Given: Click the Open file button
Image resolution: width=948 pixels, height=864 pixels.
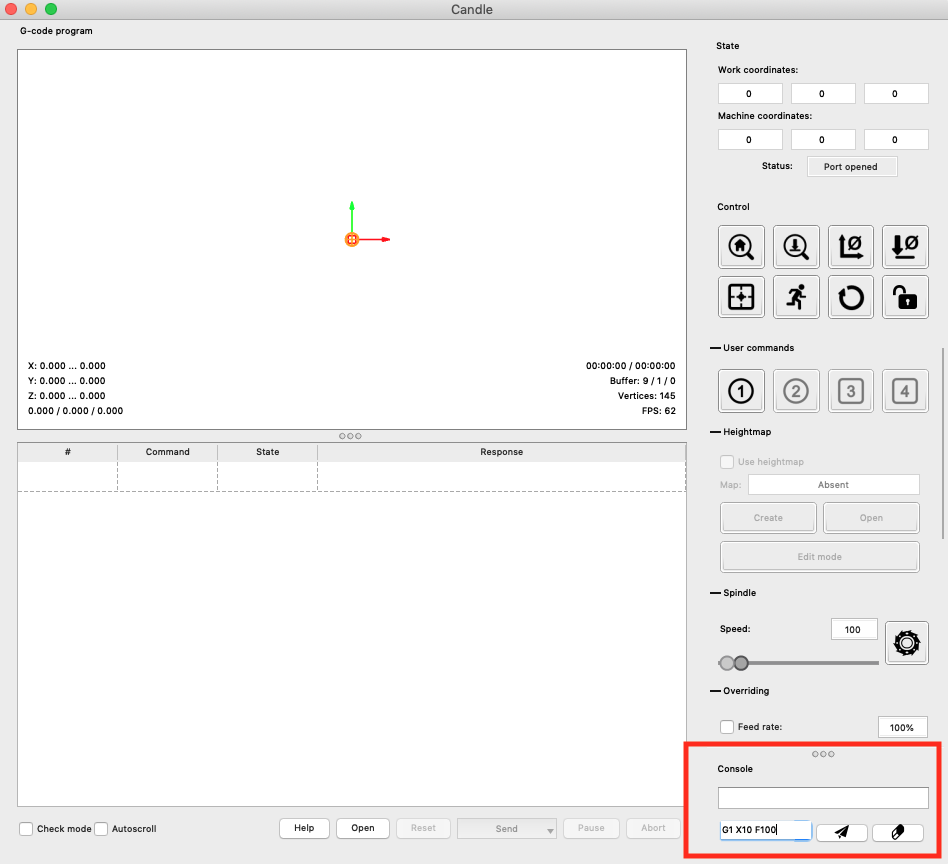Looking at the screenshot, I should [x=362, y=828].
